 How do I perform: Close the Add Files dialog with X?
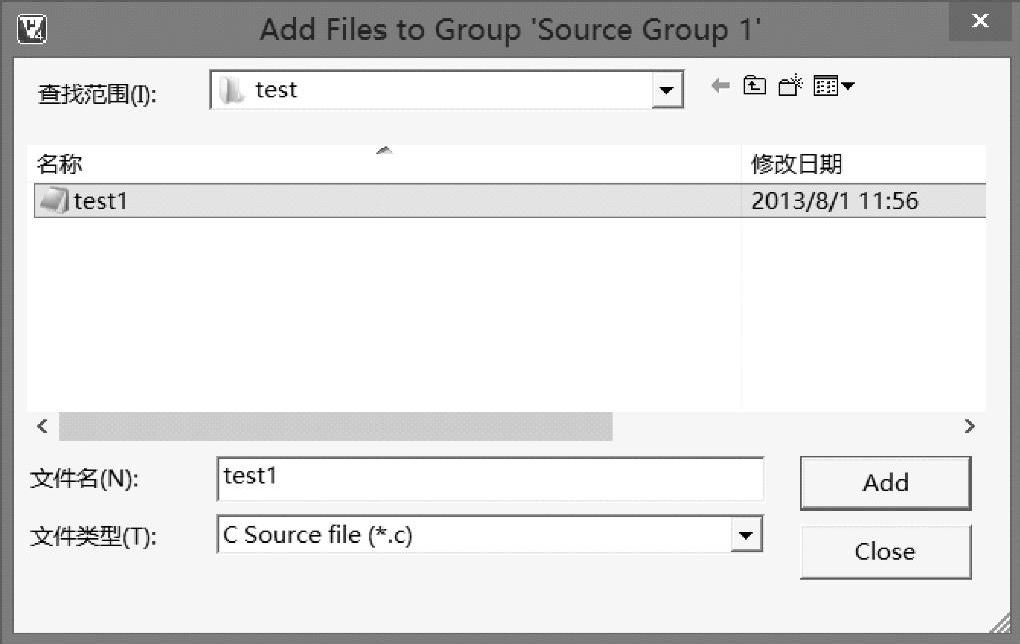981,21
